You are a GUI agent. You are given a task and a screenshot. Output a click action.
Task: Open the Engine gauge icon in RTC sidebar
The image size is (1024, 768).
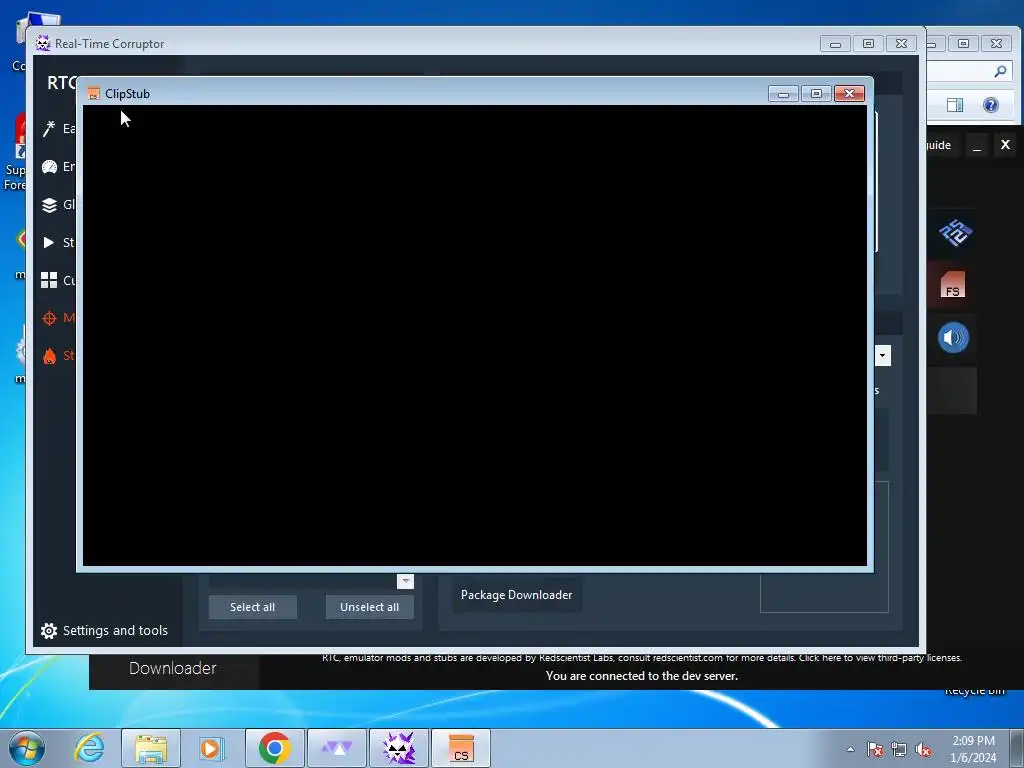(x=49, y=167)
